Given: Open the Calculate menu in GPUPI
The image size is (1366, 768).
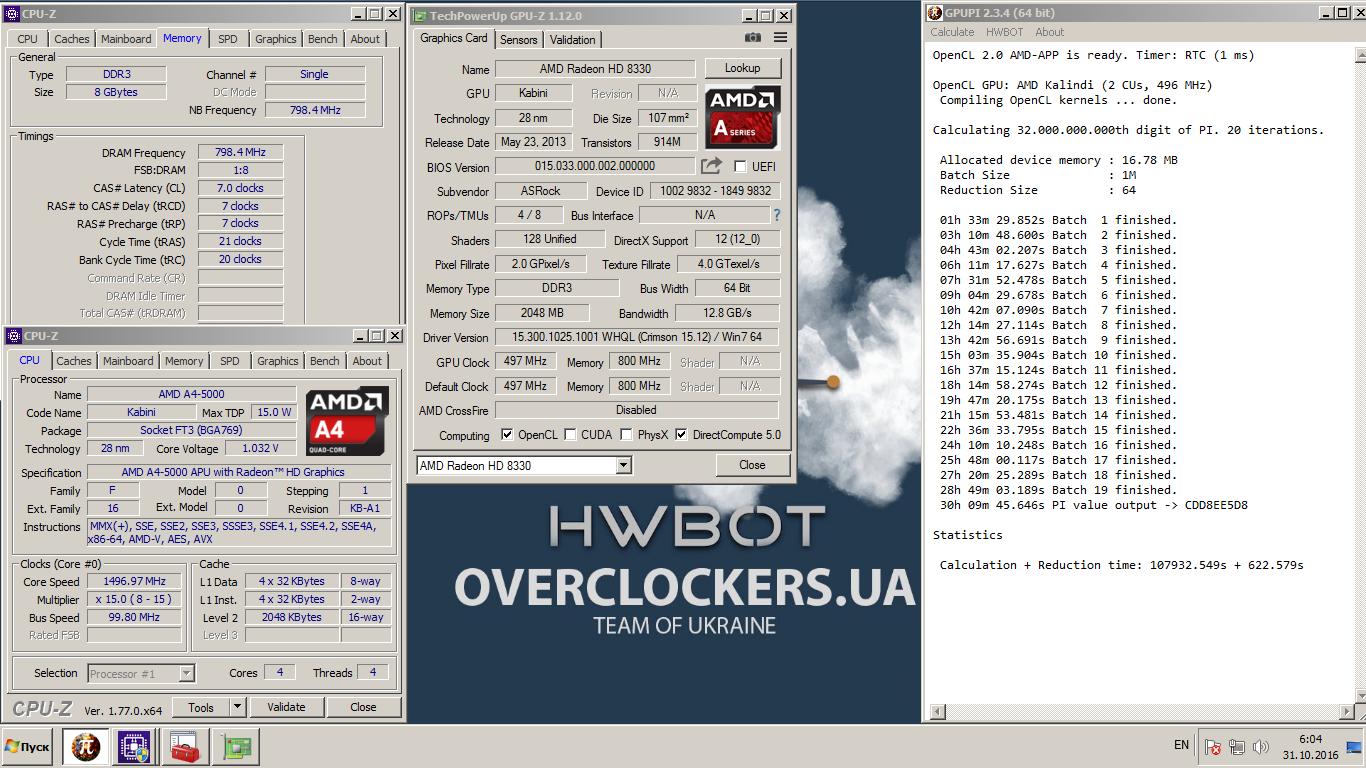Looking at the screenshot, I should pyautogui.click(x=952, y=32).
